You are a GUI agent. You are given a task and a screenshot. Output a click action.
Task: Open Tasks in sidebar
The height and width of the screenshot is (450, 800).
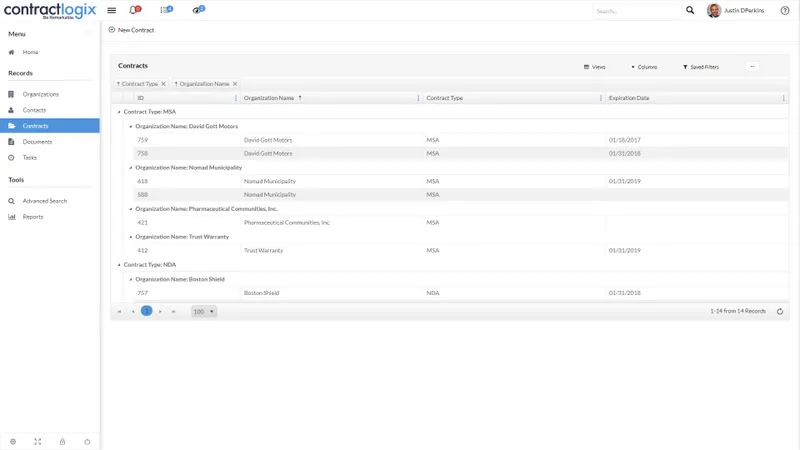(x=30, y=158)
